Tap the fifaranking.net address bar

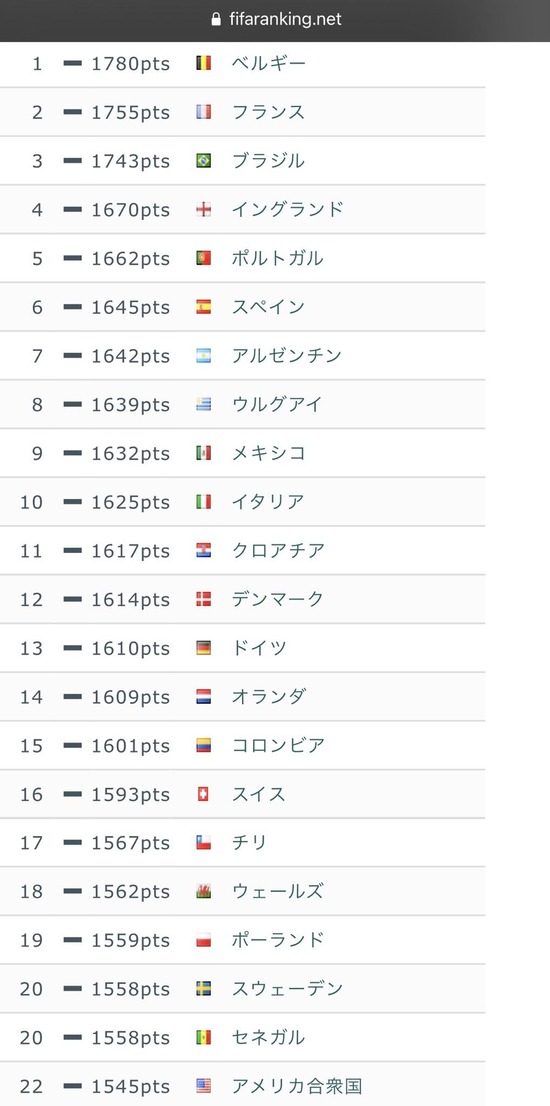pos(275,20)
